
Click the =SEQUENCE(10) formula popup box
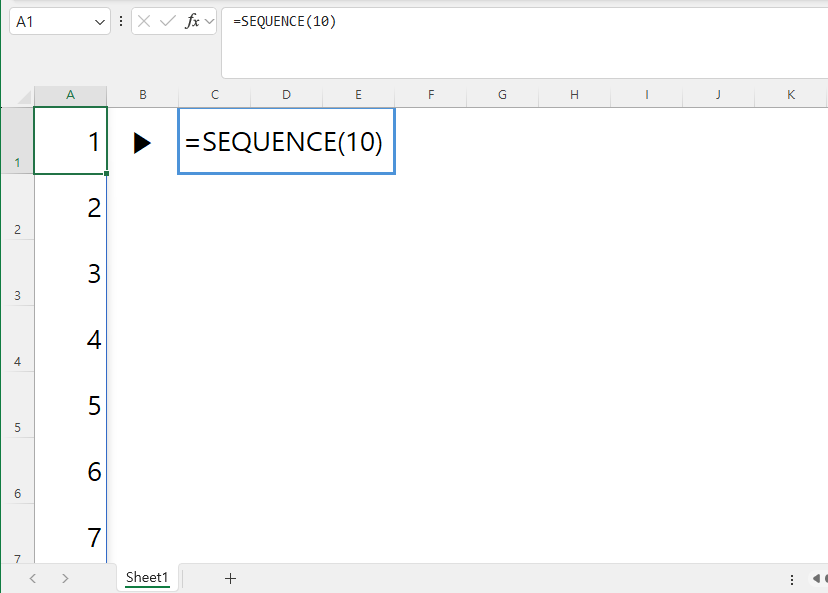[286, 141]
